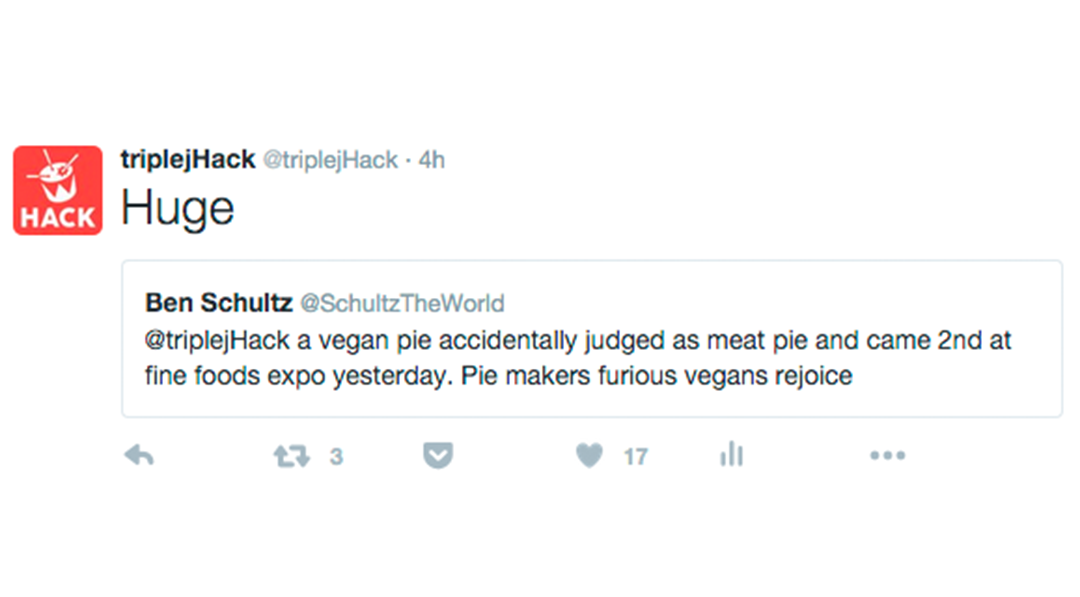Click the like count 17
1080x597 pixels.
(x=636, y=457)
